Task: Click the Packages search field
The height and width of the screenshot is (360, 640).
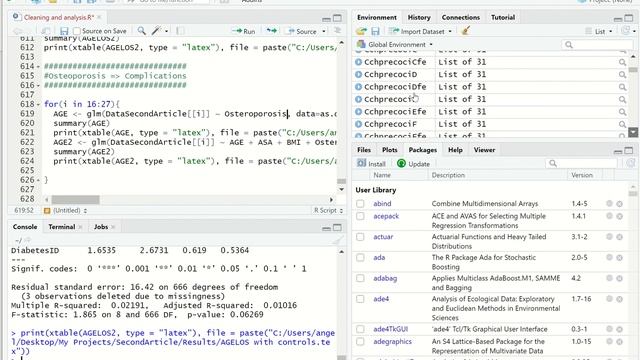Action: pos(581,163)
